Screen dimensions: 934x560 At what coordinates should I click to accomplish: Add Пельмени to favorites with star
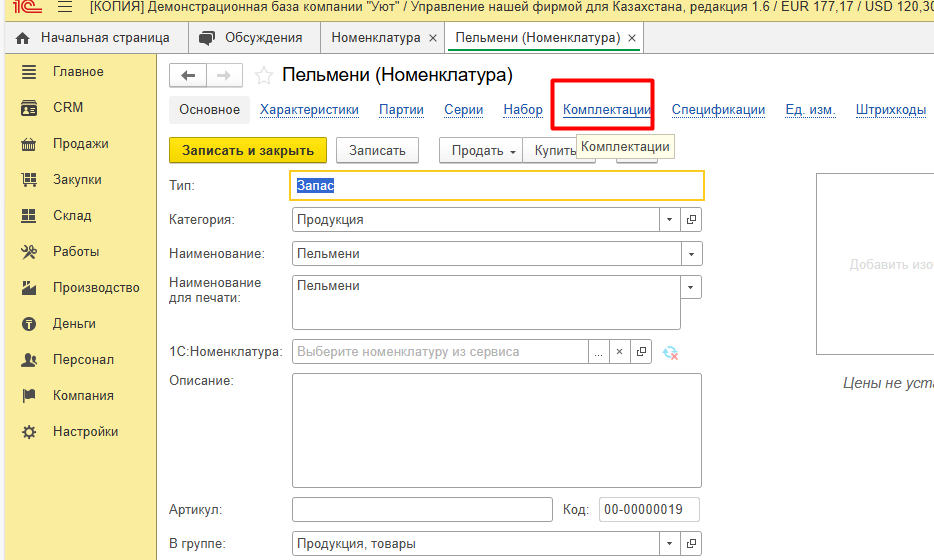(264, 76)
